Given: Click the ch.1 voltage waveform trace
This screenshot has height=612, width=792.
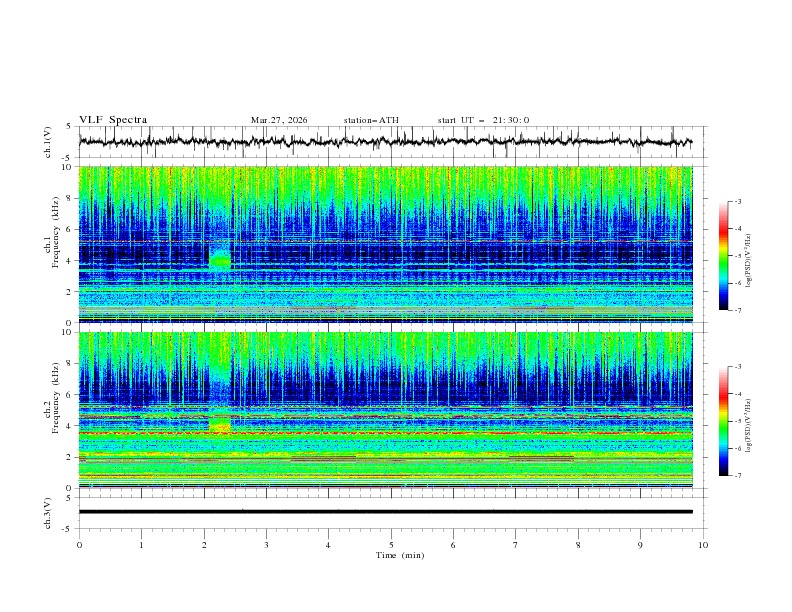Looking at the screenshot, I should click(385, 142).
